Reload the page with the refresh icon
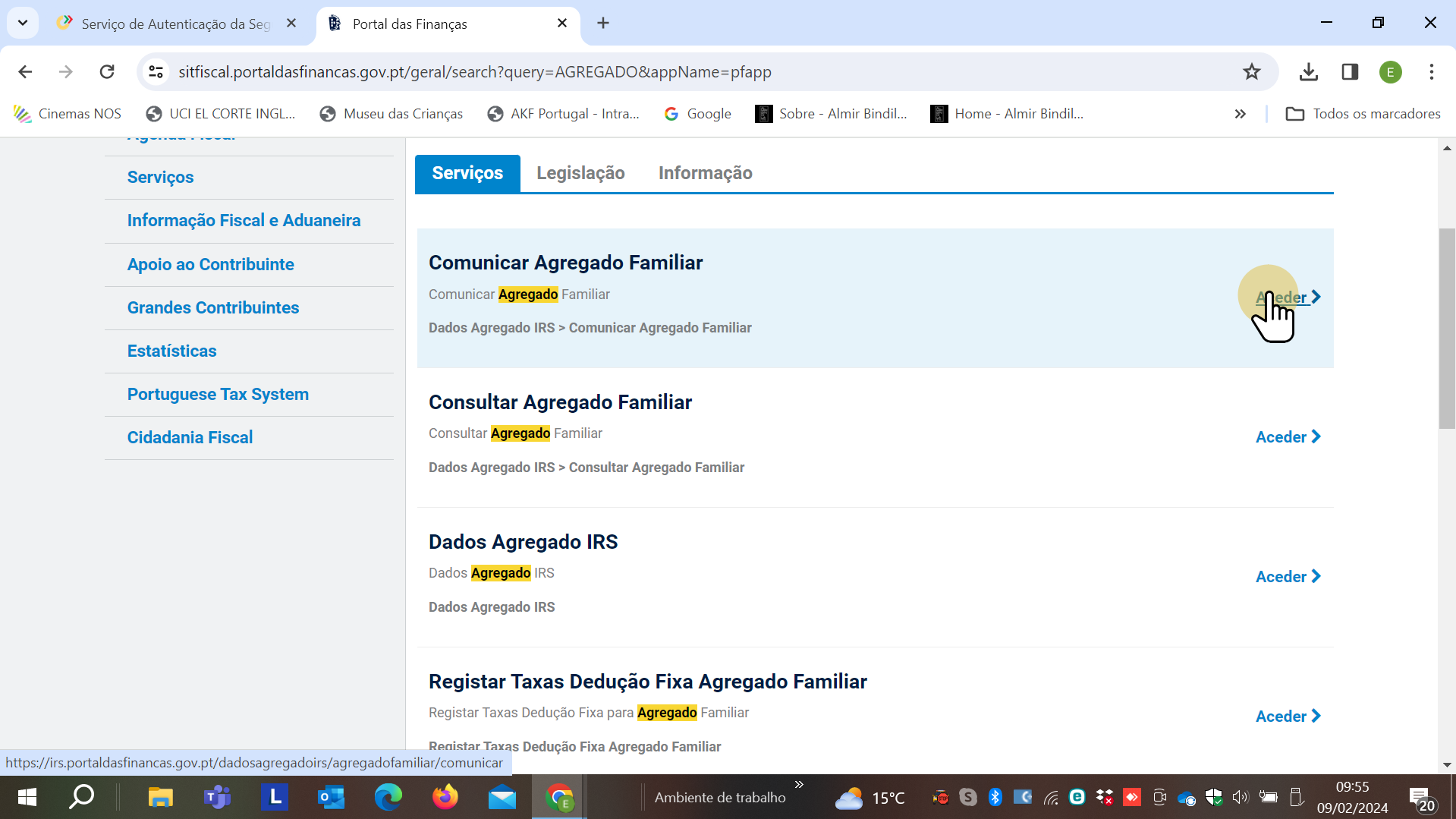Screen dimensions: 1456x819 point(107,72)
